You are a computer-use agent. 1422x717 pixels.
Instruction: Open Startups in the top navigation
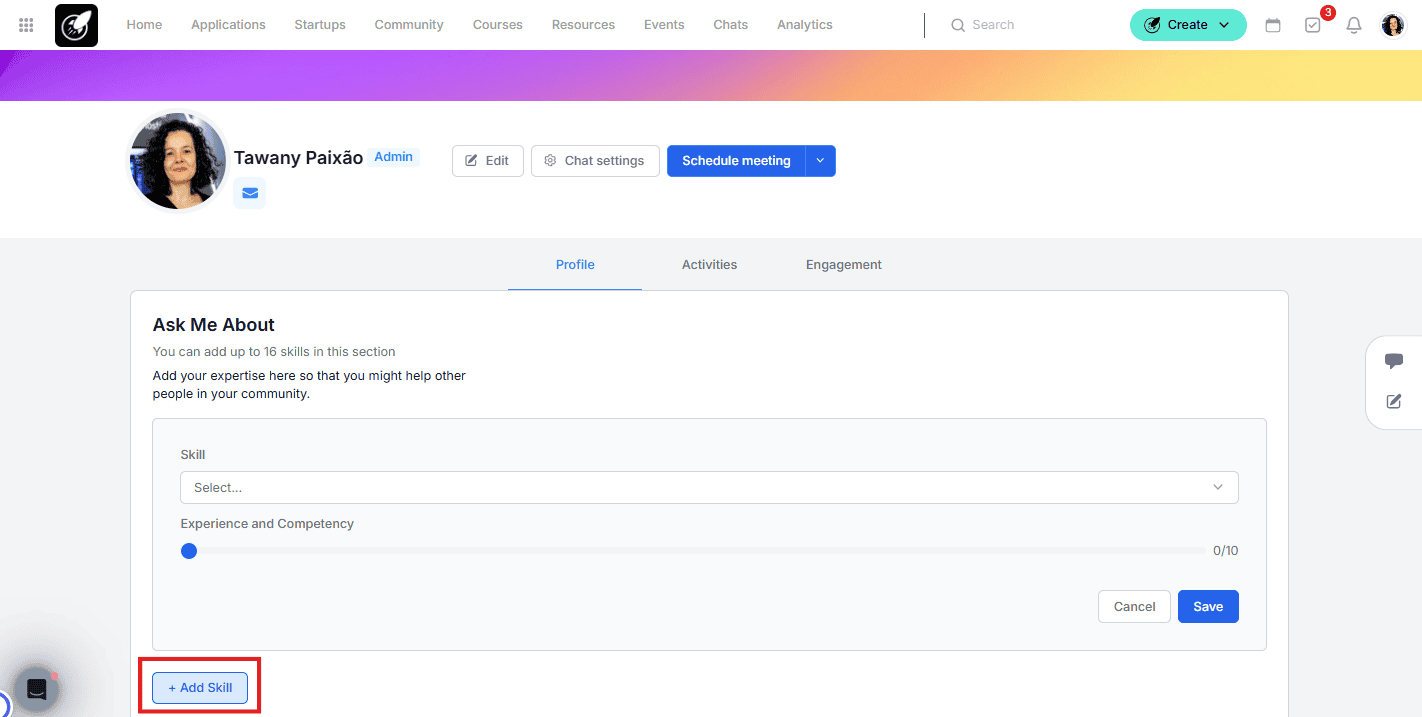(320, 25)
